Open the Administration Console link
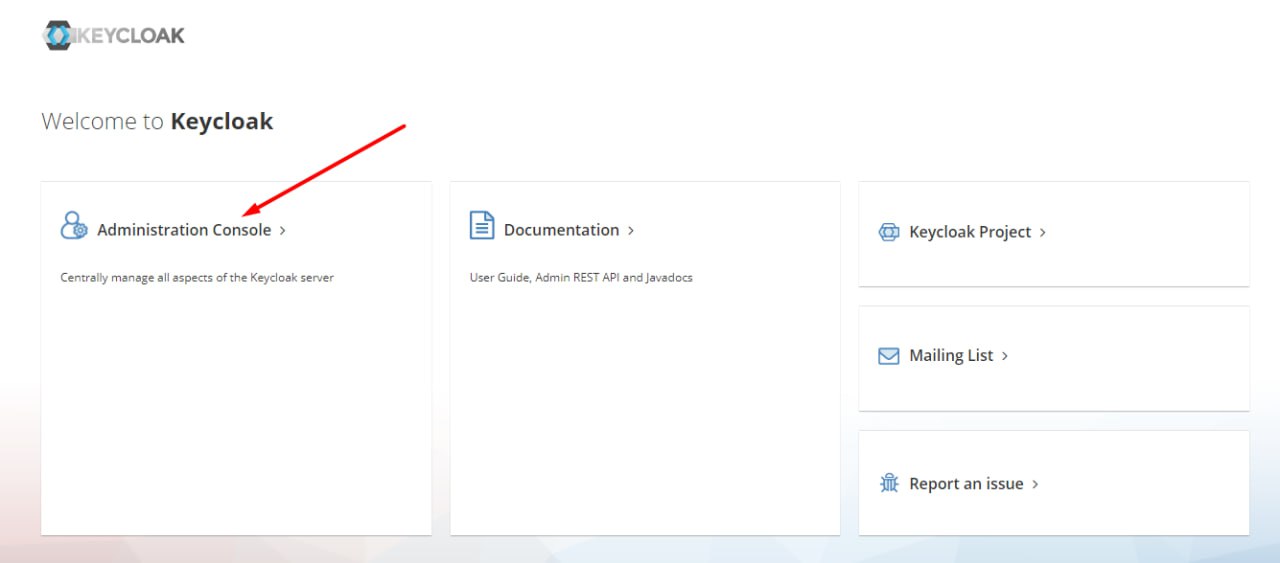Viewport: 1280px width, 563px height. pos(184,230)
